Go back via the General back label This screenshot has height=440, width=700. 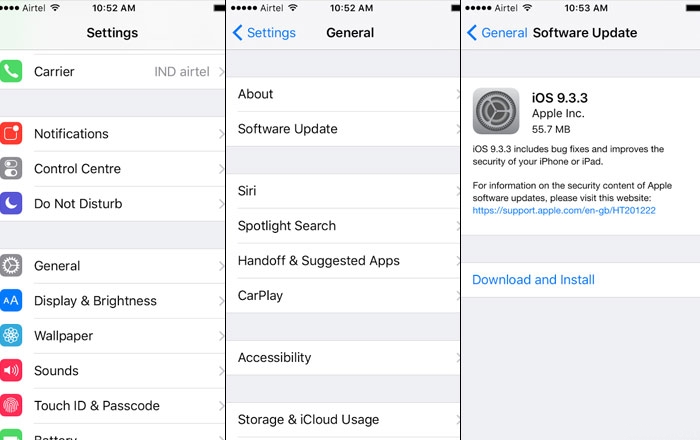pos(504,33)
